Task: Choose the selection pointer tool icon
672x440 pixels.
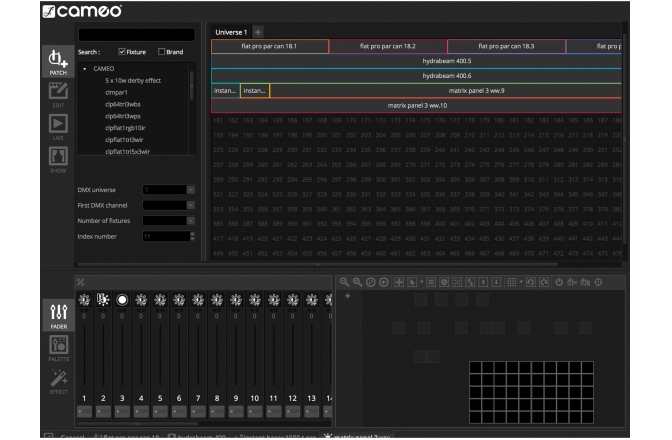Action: (412, 282)
